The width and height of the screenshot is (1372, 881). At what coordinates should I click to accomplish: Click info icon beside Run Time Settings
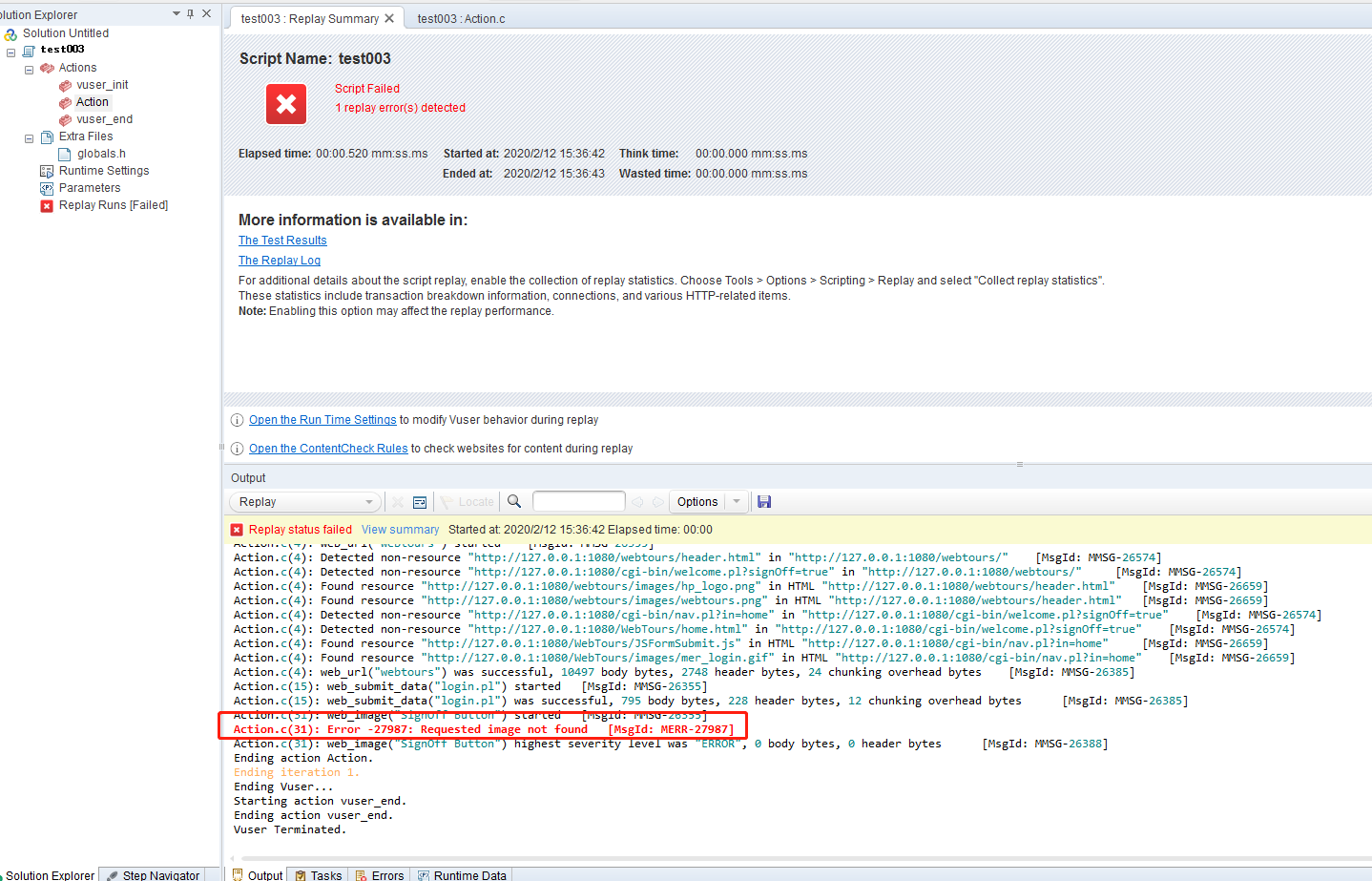click(x=237, y=420)
